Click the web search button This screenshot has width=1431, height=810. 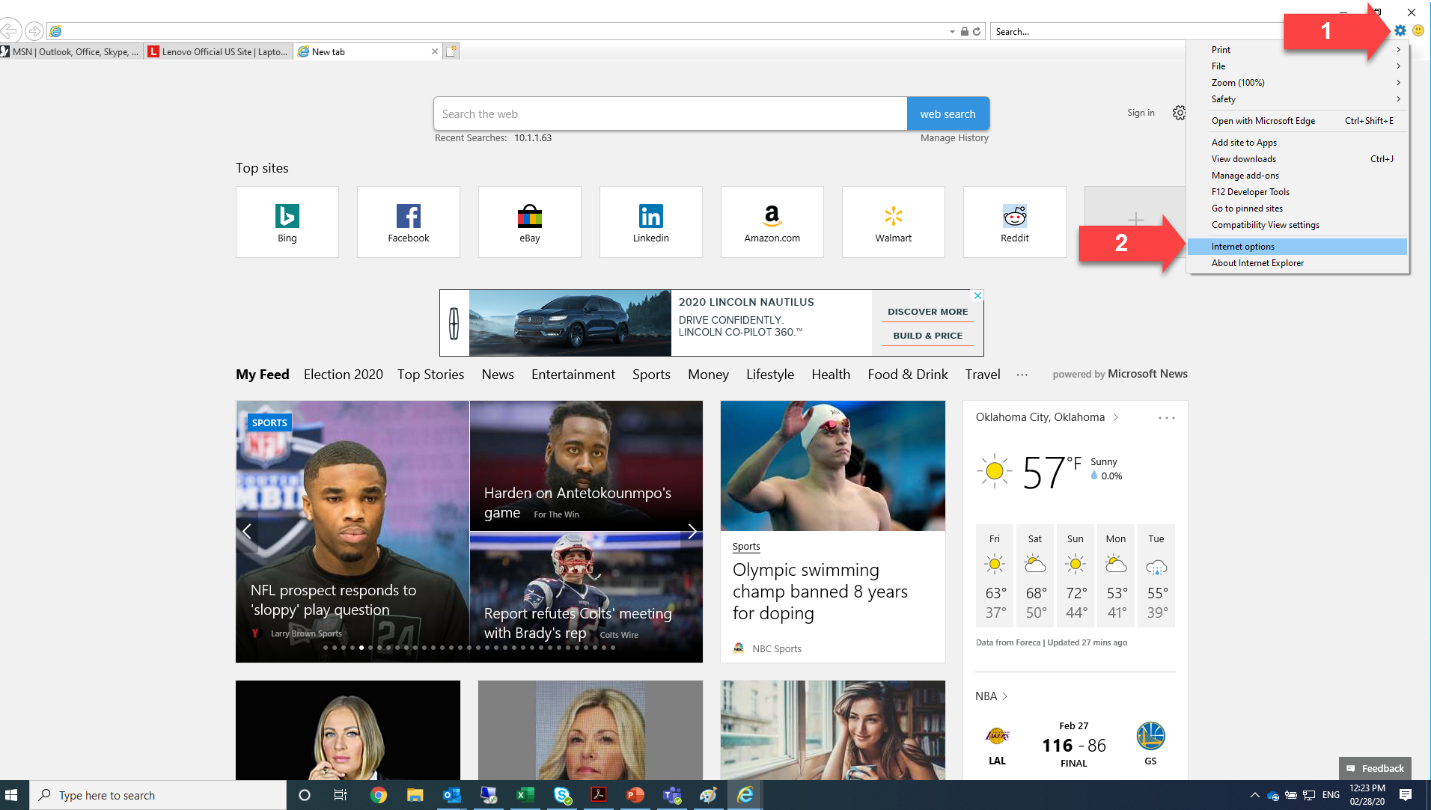click(x=948, y=114)
